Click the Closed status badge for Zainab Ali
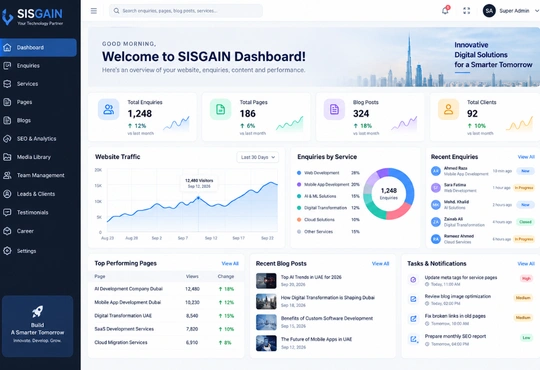 (x=525, y=222)
